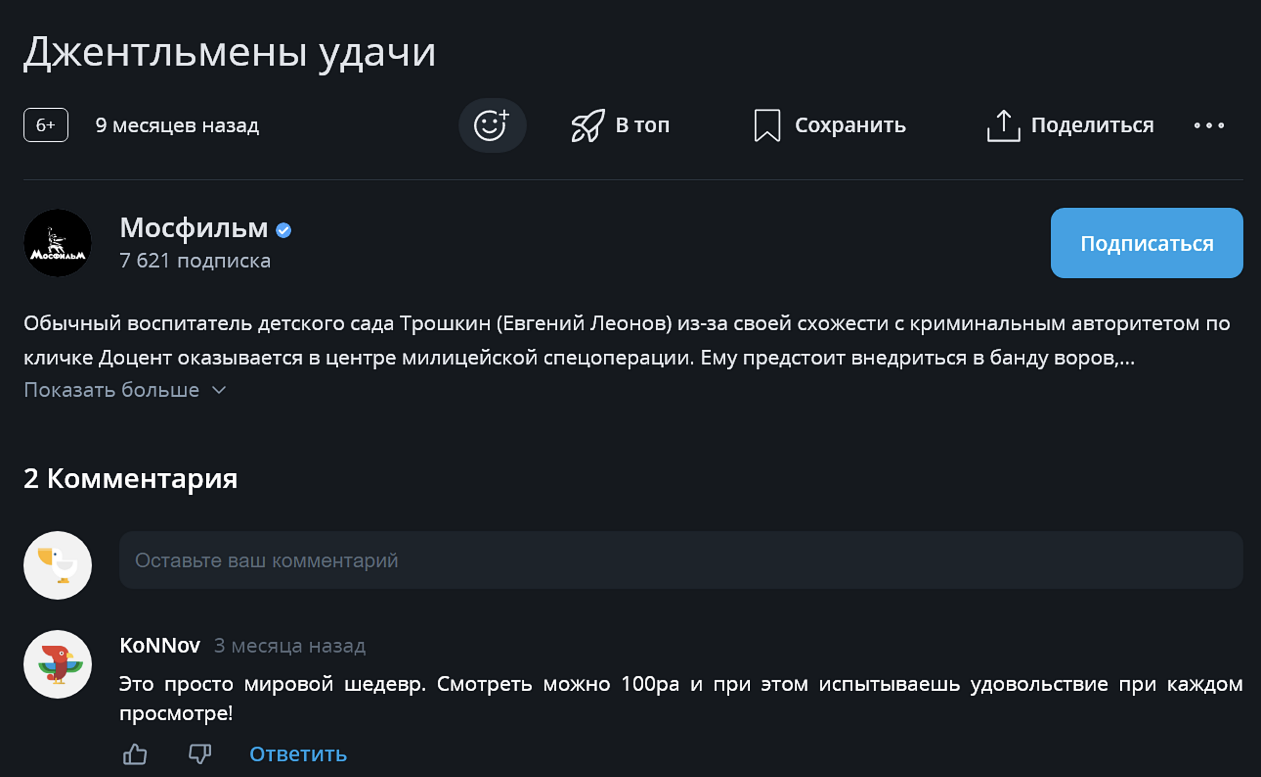Click the Поделиться label
1261x777 pixels.
(x=1092, y=125)
